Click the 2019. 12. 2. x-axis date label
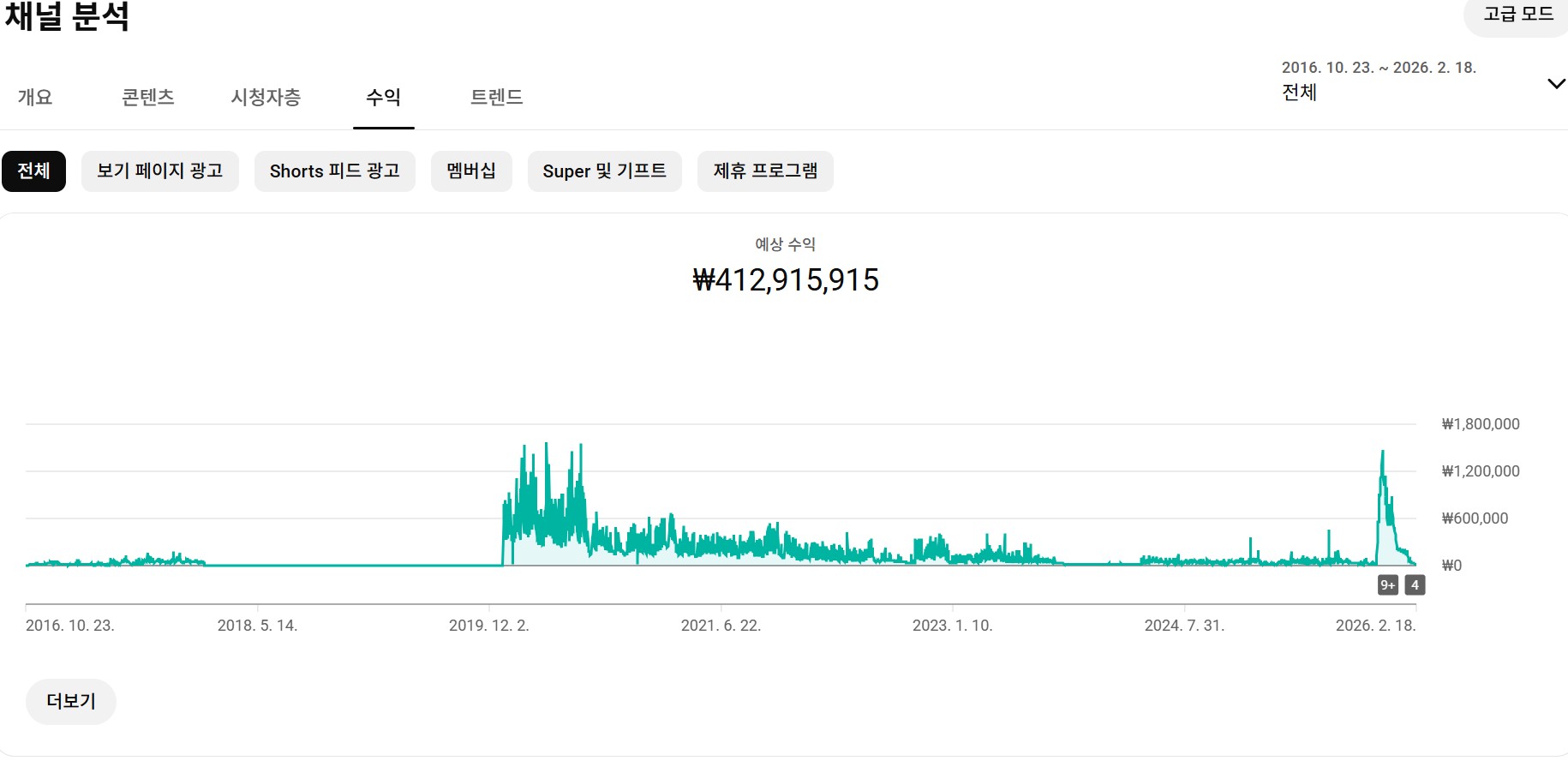The height and width of the screenshot is (773, 1568). 488,626
